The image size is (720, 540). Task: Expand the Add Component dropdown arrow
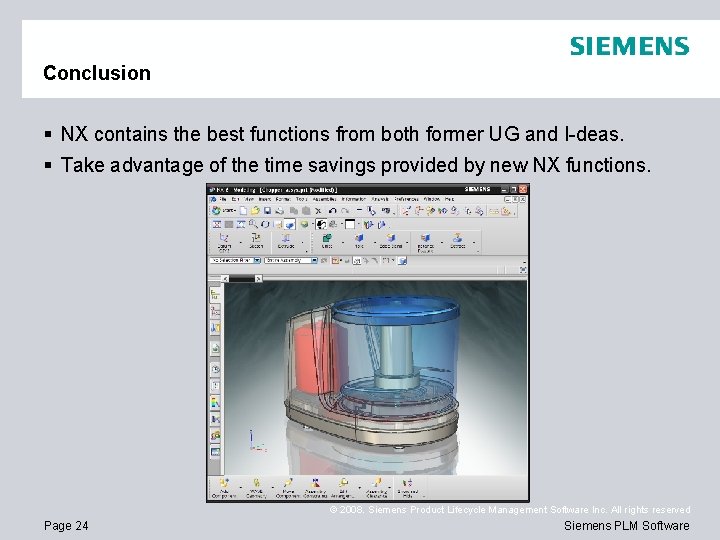click(x=241, y=487)
